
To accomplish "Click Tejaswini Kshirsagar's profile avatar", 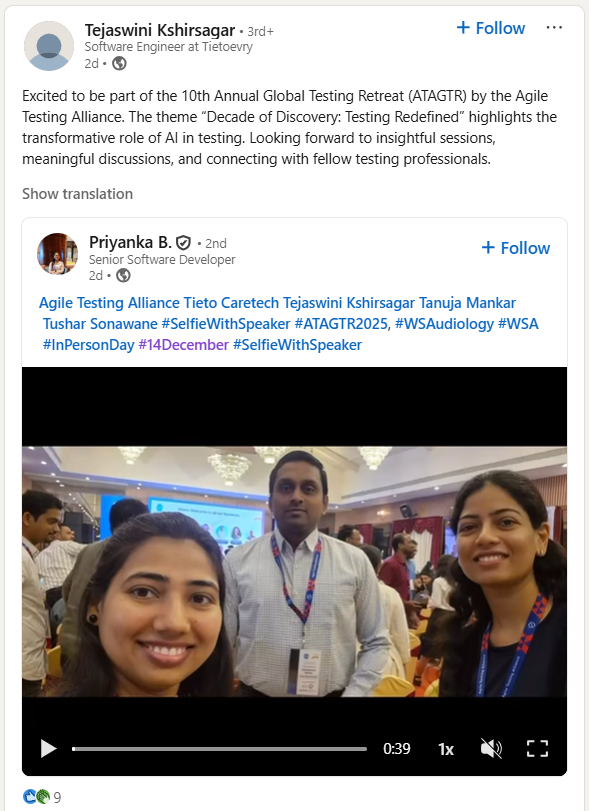I will click(49, 46).
